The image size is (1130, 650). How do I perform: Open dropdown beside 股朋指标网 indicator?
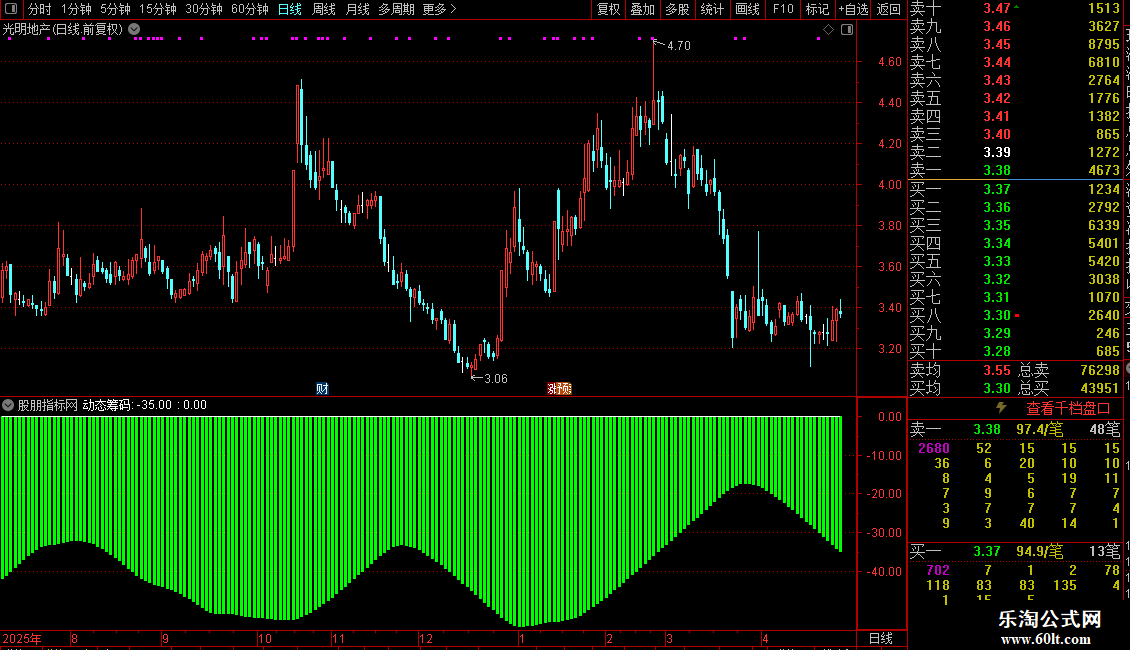pyautogui.click(x=8, y=405)
